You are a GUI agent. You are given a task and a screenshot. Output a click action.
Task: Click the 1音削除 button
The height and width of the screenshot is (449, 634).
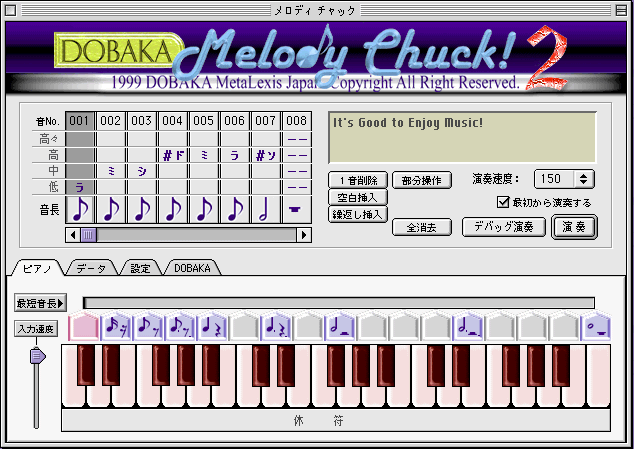point(358,180)
